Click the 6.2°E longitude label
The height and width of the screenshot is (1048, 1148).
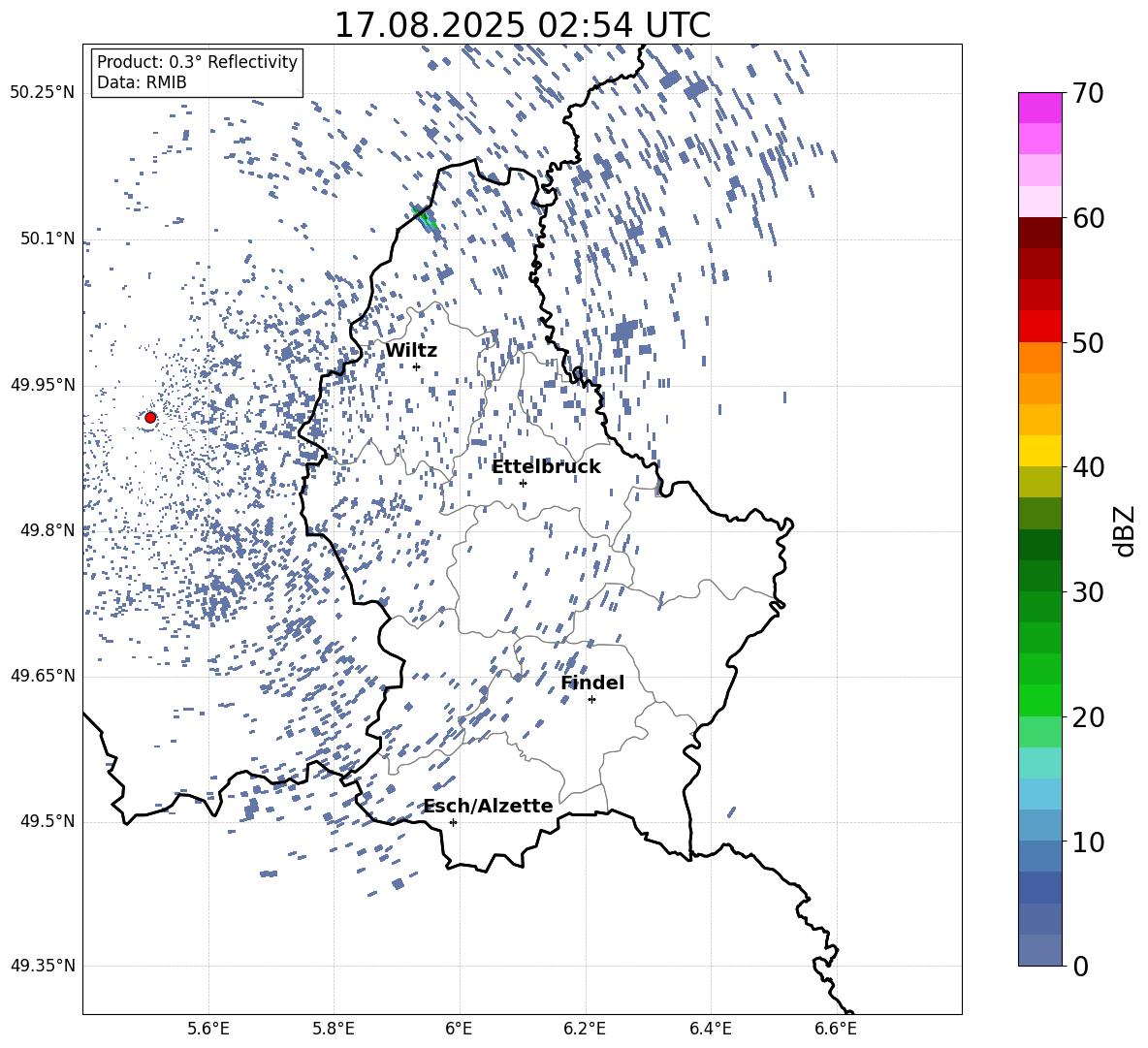pyautogui.click(x=585, y=1029)
